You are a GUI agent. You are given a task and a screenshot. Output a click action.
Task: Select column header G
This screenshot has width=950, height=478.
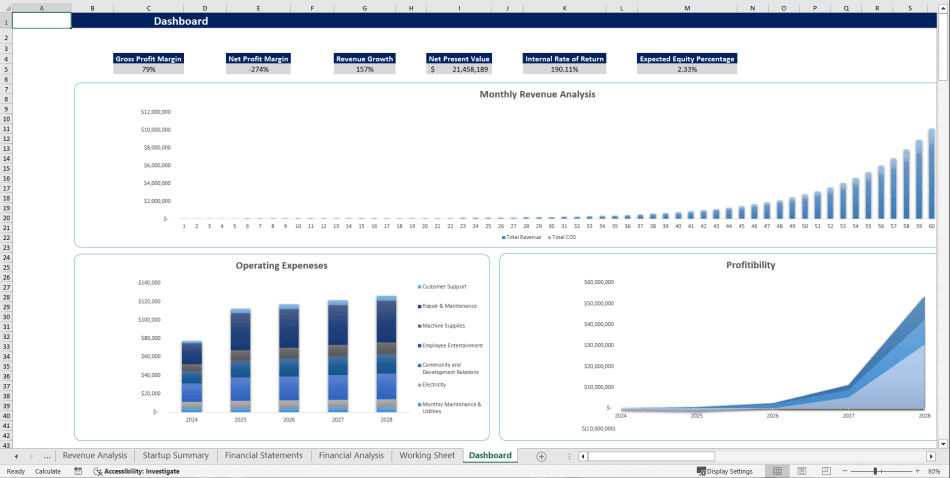tap(364, 8)
